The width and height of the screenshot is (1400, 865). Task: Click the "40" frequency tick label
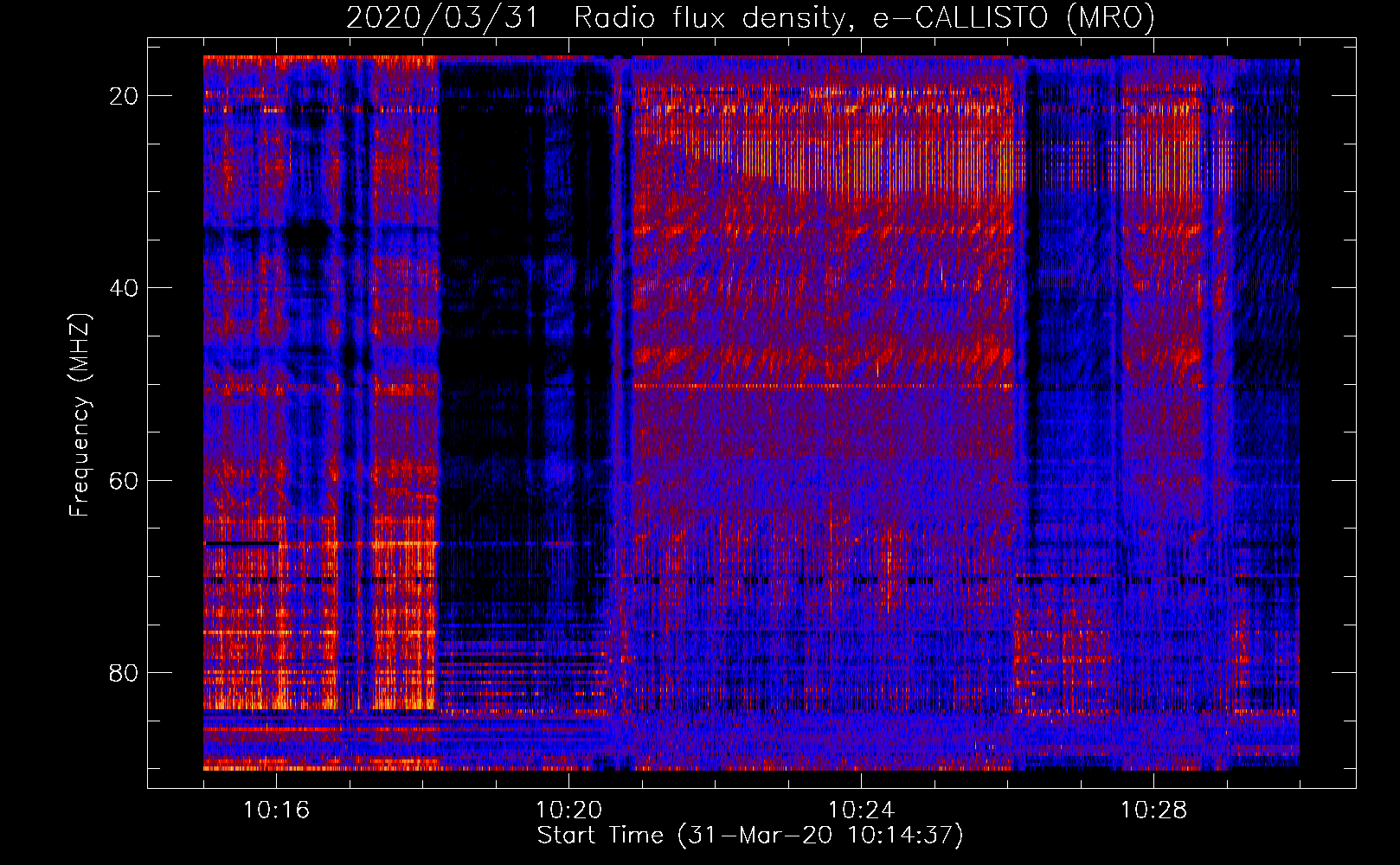124,288
